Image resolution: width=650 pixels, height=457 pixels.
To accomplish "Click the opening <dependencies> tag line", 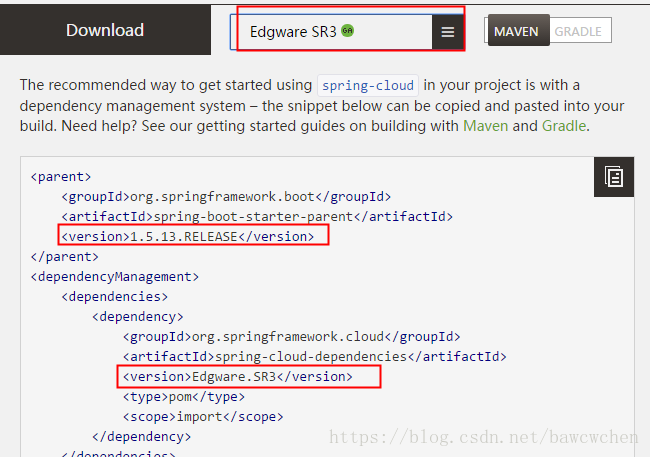I will pyautogui.click(x=115, y=297).
